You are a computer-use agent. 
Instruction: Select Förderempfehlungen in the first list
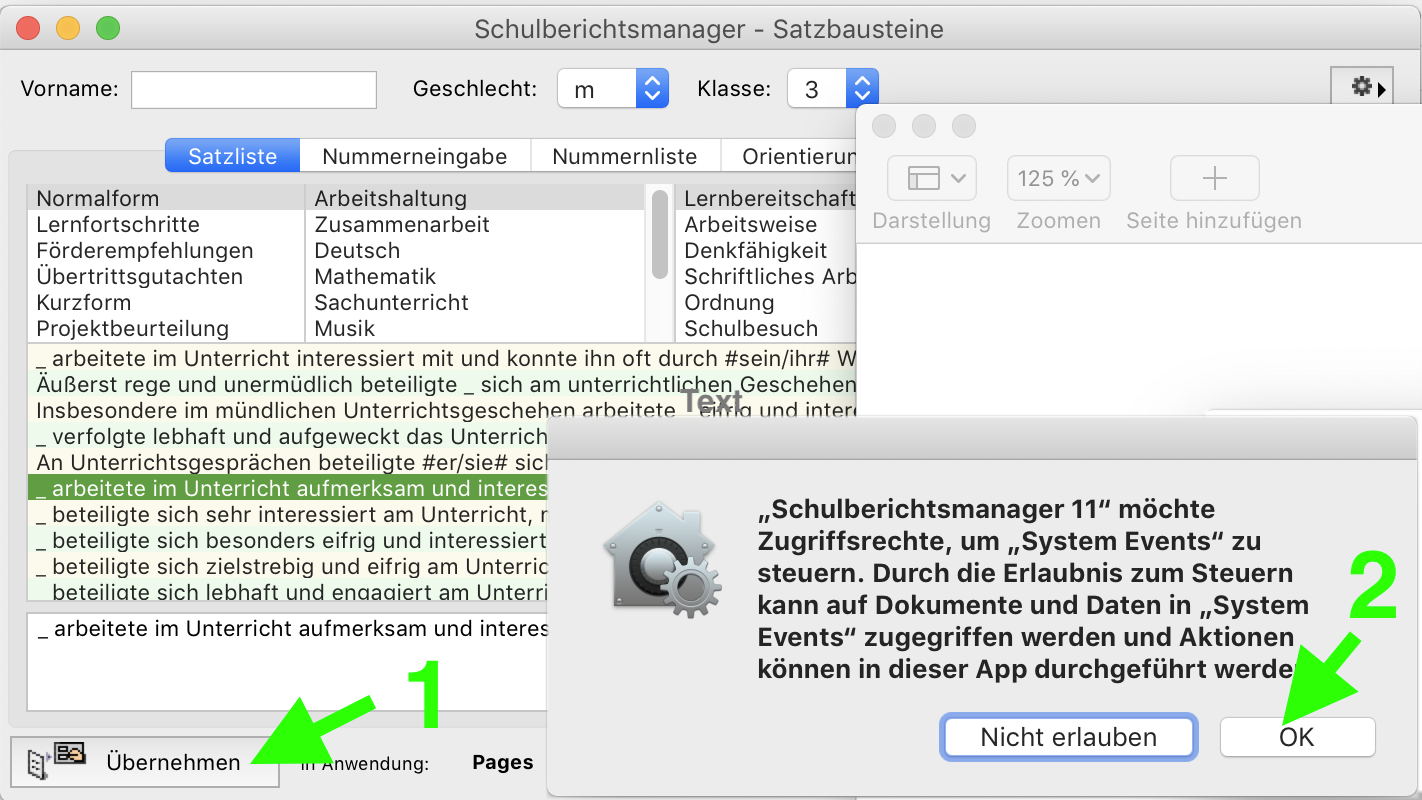point(145,251)
